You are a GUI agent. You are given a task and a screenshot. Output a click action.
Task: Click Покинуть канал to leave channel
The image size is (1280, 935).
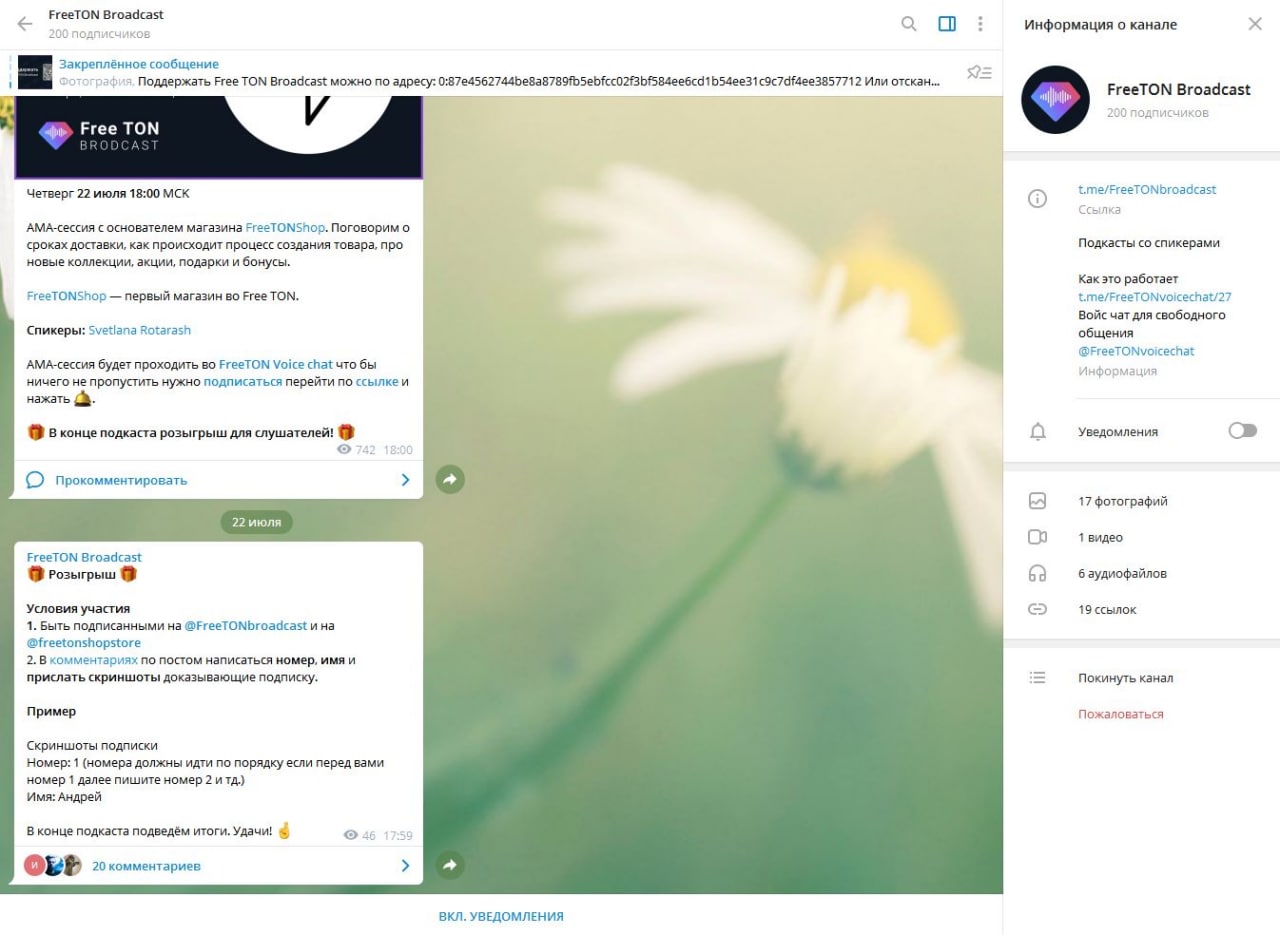click(x=1125, y=678)
